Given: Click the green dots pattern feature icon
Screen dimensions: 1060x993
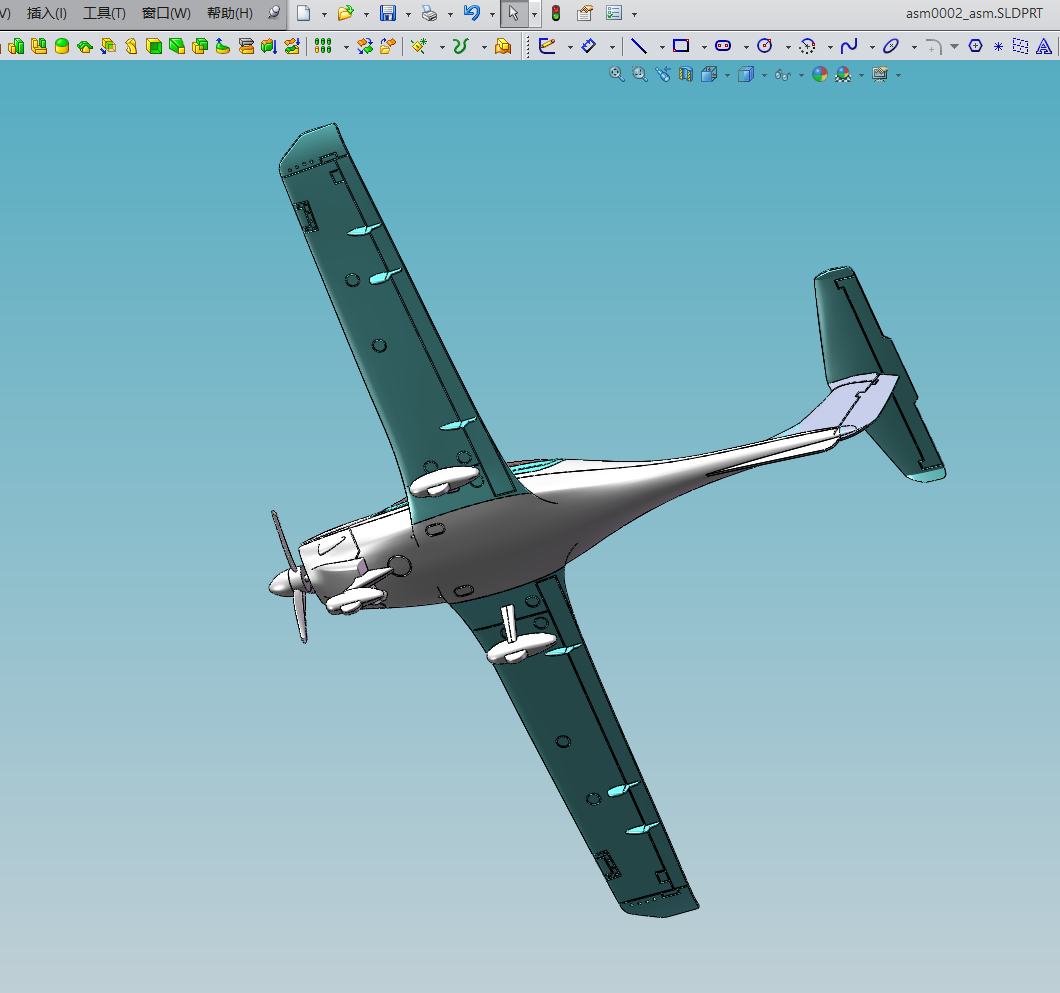Looking at the screenshot, I should coord(323,46).
